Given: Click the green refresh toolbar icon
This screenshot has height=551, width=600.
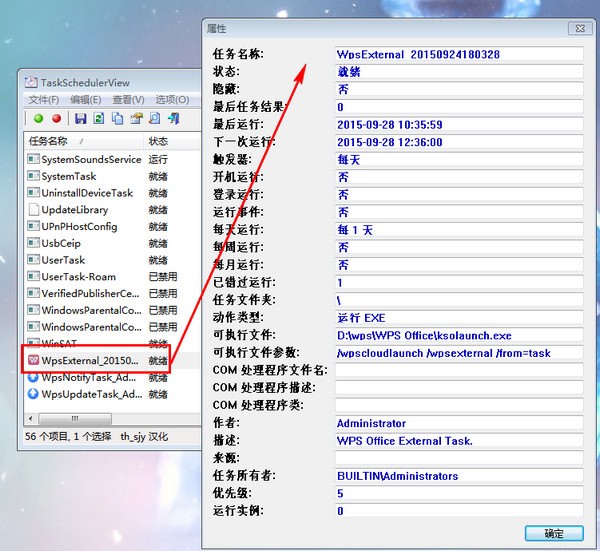Looking at the screenshot, I should point(99,119).
